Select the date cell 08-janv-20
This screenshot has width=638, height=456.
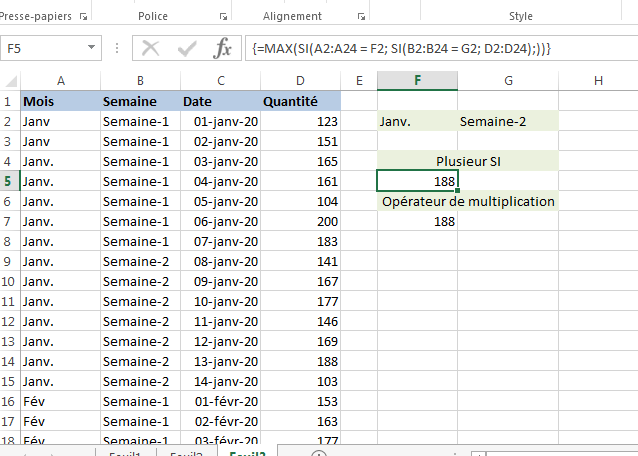tap(220, 261)
